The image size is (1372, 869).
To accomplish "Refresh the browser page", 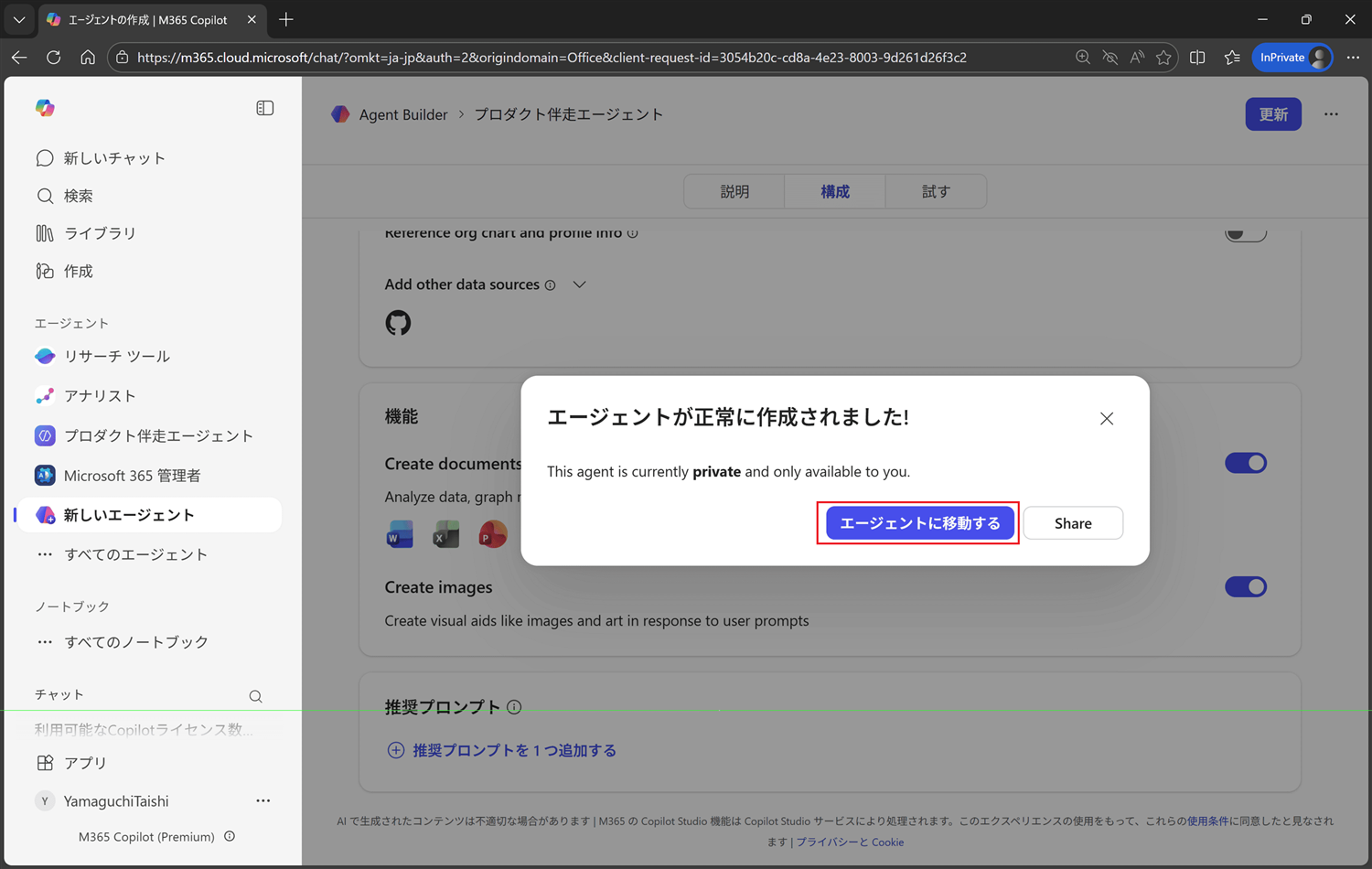I will 54,58.
